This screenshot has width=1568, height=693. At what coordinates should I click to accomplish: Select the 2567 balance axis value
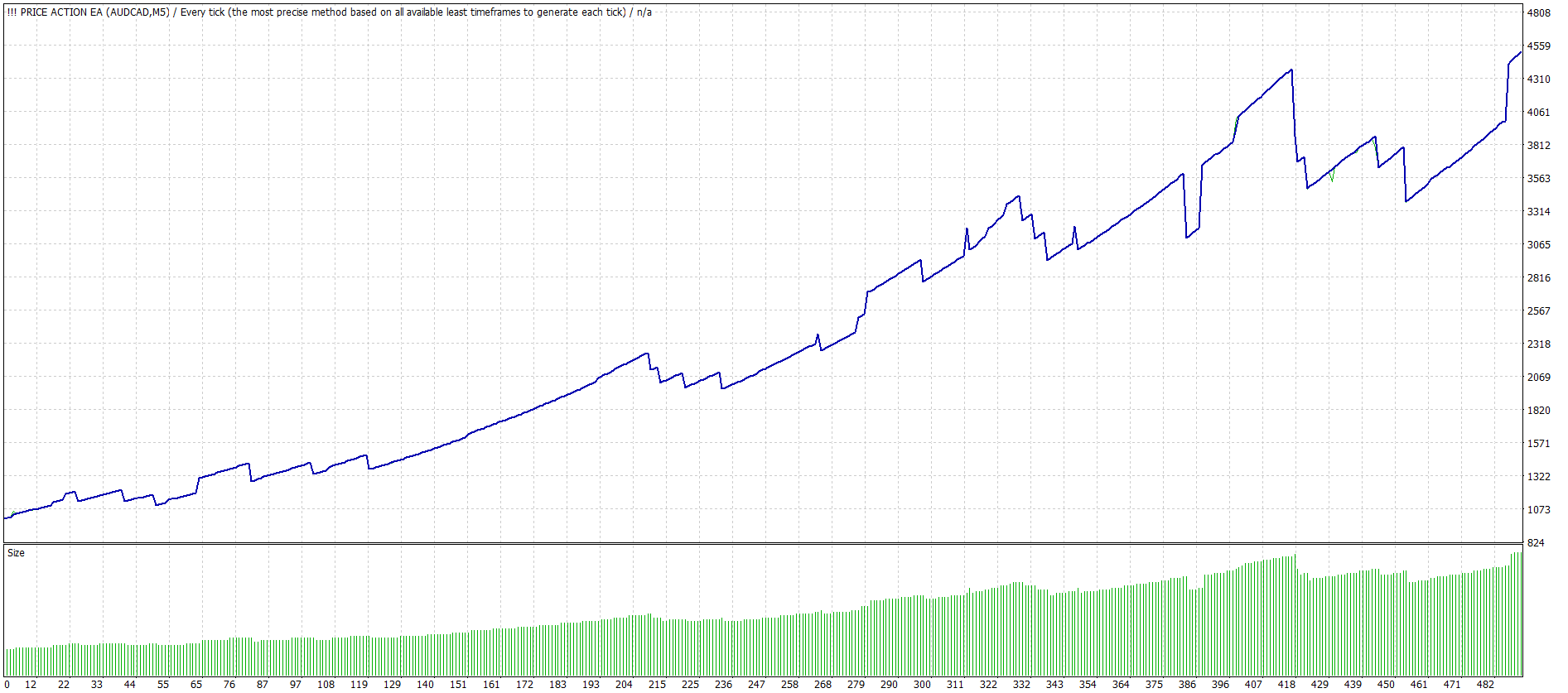[x=1539, y=311]
